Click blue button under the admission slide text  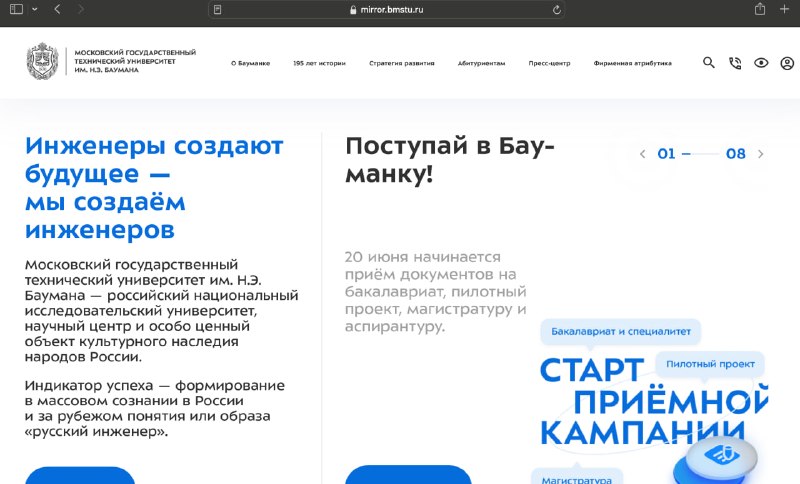point(408,475)
